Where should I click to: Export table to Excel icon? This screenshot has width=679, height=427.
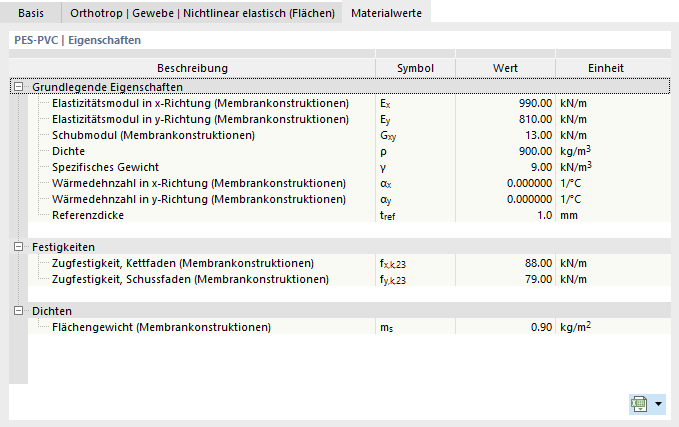point(639,404)
